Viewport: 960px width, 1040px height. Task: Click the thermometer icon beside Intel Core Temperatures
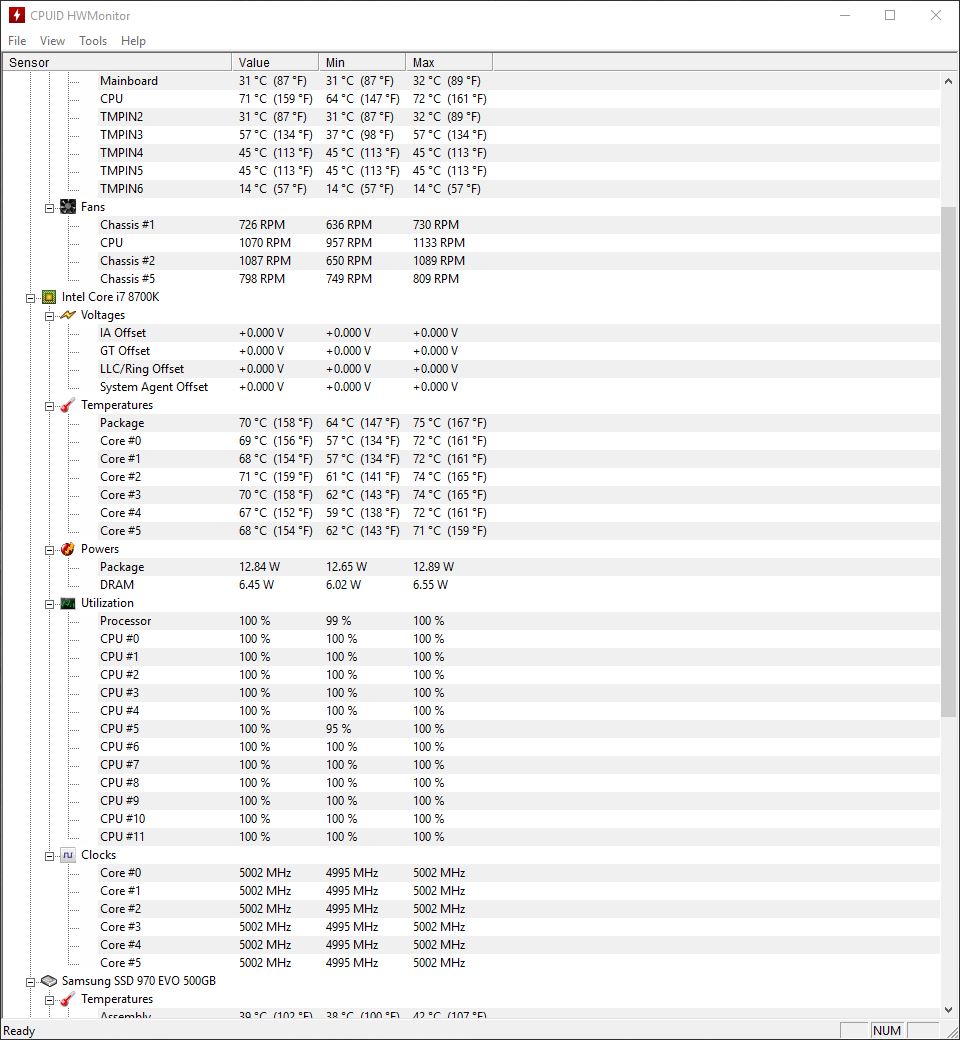point(68,405)
